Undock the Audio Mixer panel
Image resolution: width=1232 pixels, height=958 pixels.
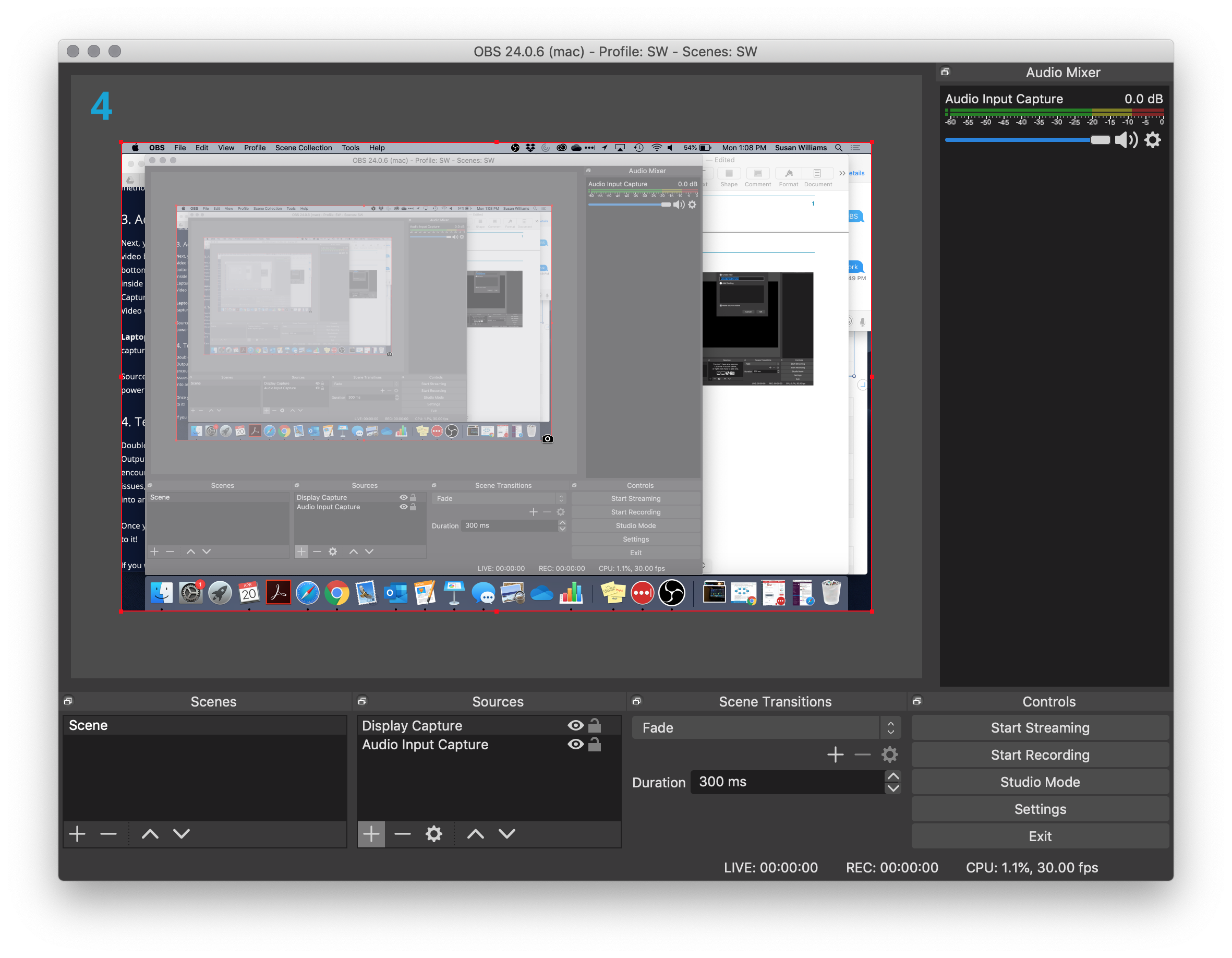coord(946,72)
